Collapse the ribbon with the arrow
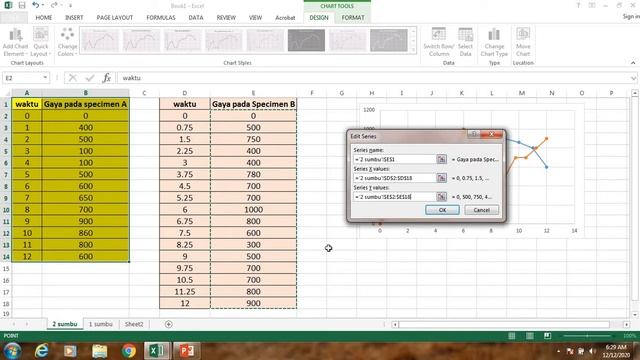 633,63
